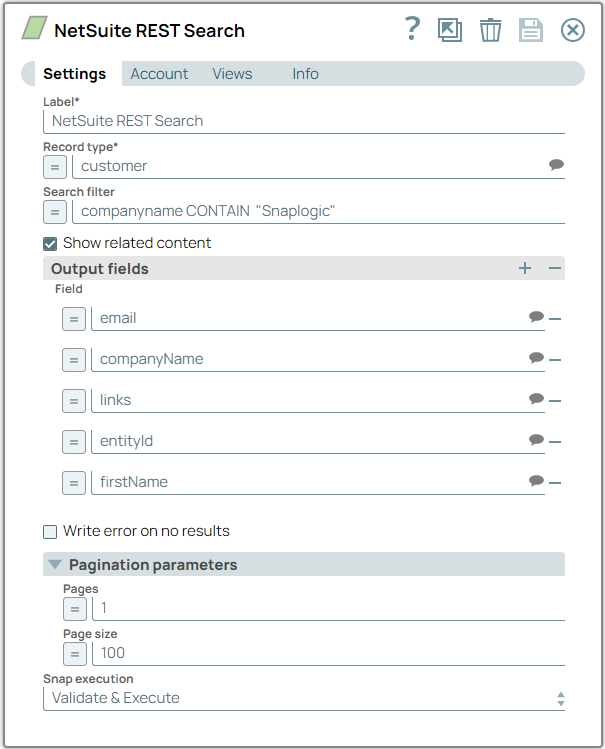This screenshot has width=605, height=749.
Task: Switch to the Settings tab
Action: [74, 74]
